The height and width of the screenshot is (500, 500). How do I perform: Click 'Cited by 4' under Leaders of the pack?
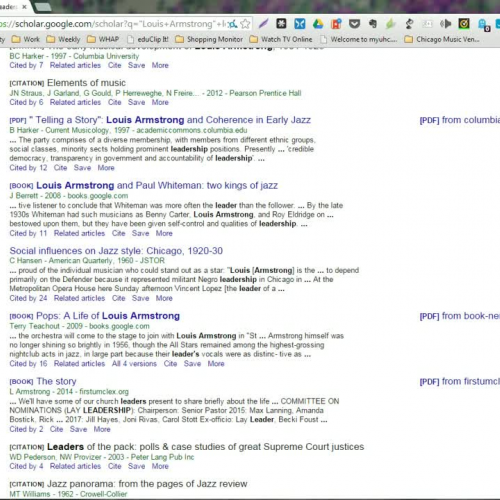coord(26,466)
